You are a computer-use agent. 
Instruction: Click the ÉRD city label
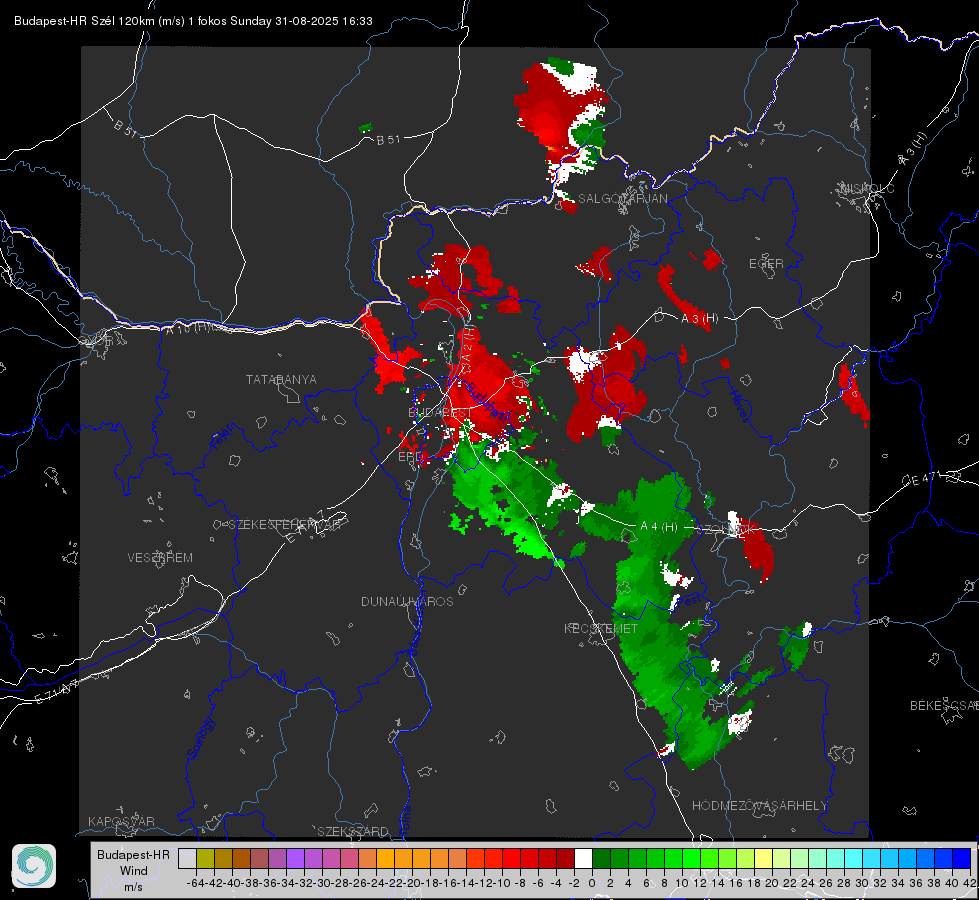coord(410,457)
